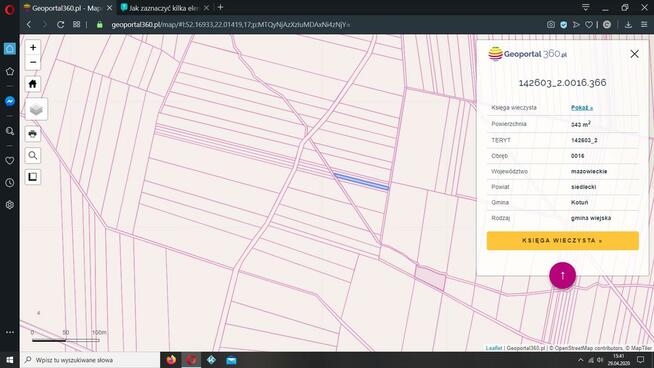Close the parcel info panel
Screen dimensions: 654x368
(x=634, y=54)
